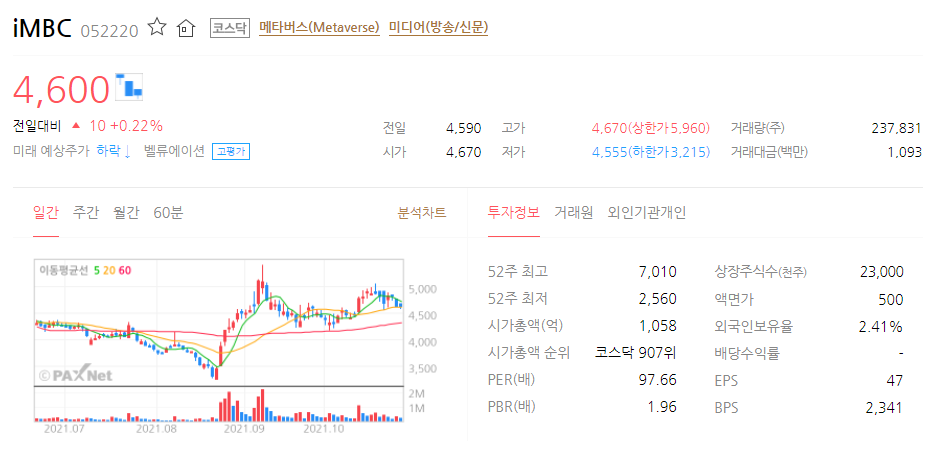Click the 미래 예상주가 label
Image resolution: width=934 pixels, height=457 pixels.
pyautogui.click(x=52, y=151)
